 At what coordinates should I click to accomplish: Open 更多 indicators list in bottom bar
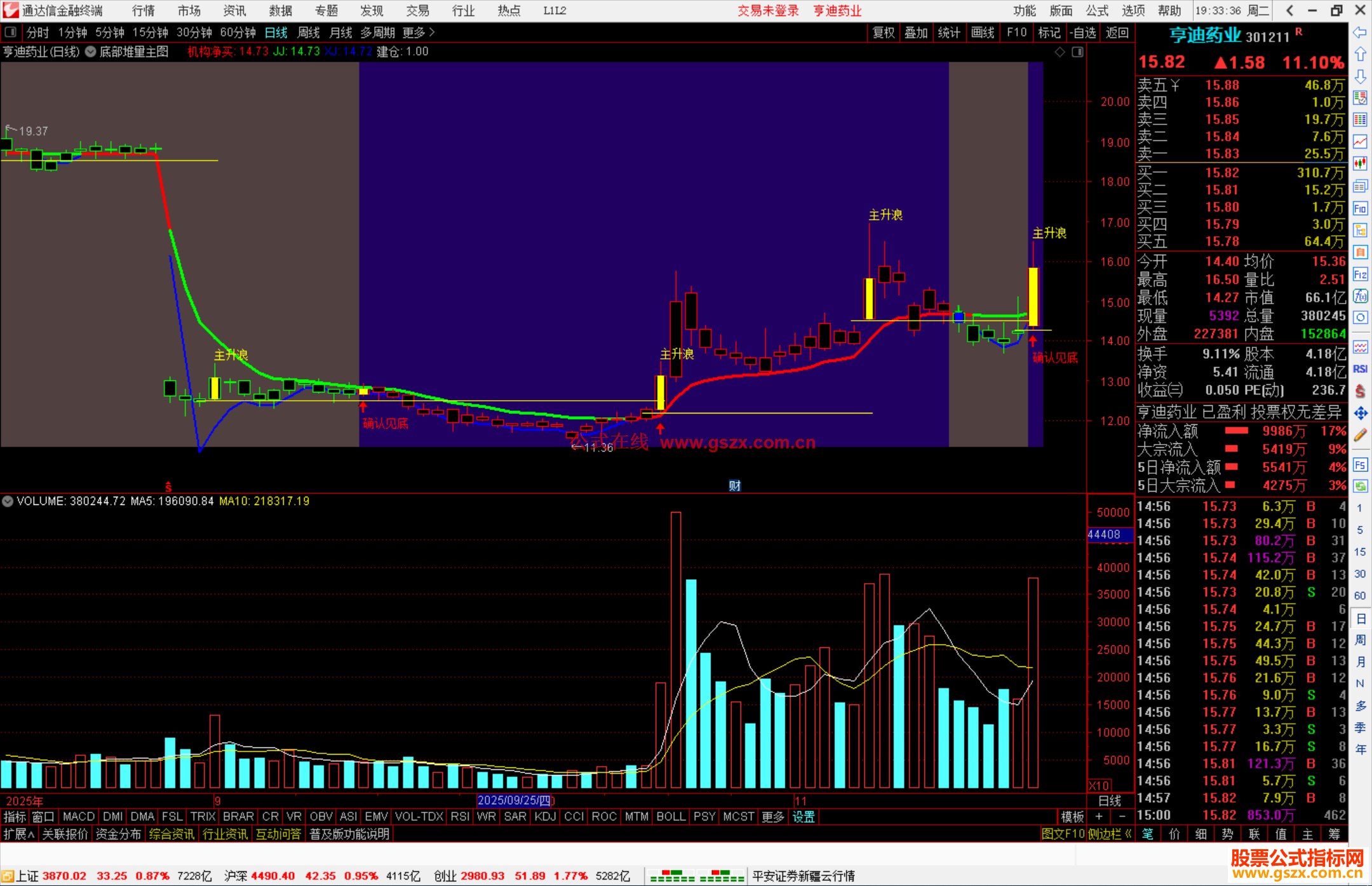pyautogui.click(x=772, y=817)
